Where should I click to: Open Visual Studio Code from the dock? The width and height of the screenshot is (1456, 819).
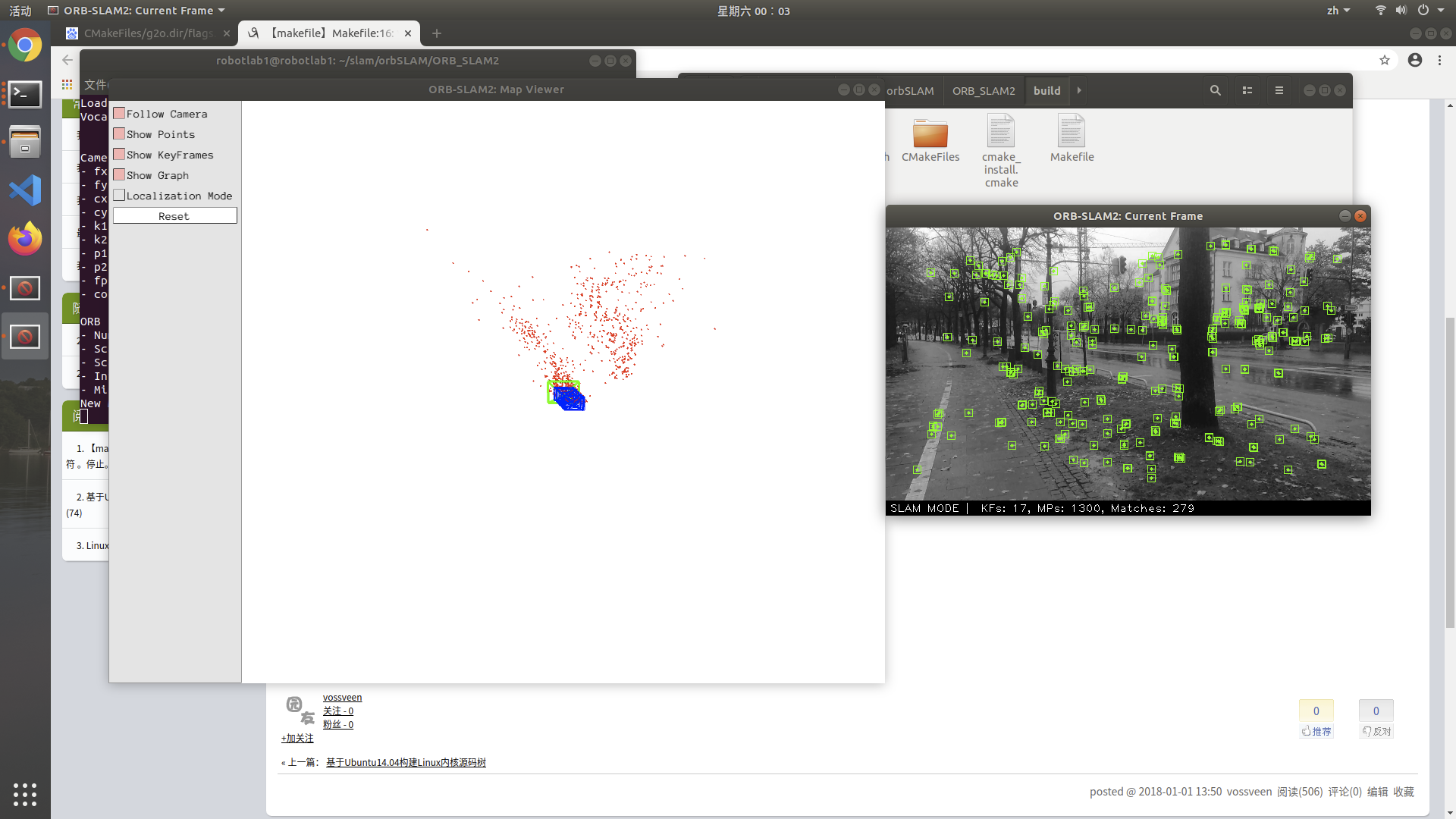[x=25, y=190]
